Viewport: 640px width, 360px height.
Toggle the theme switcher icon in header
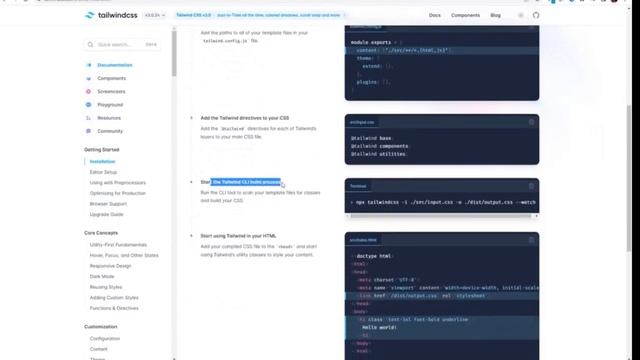point(521,15)
